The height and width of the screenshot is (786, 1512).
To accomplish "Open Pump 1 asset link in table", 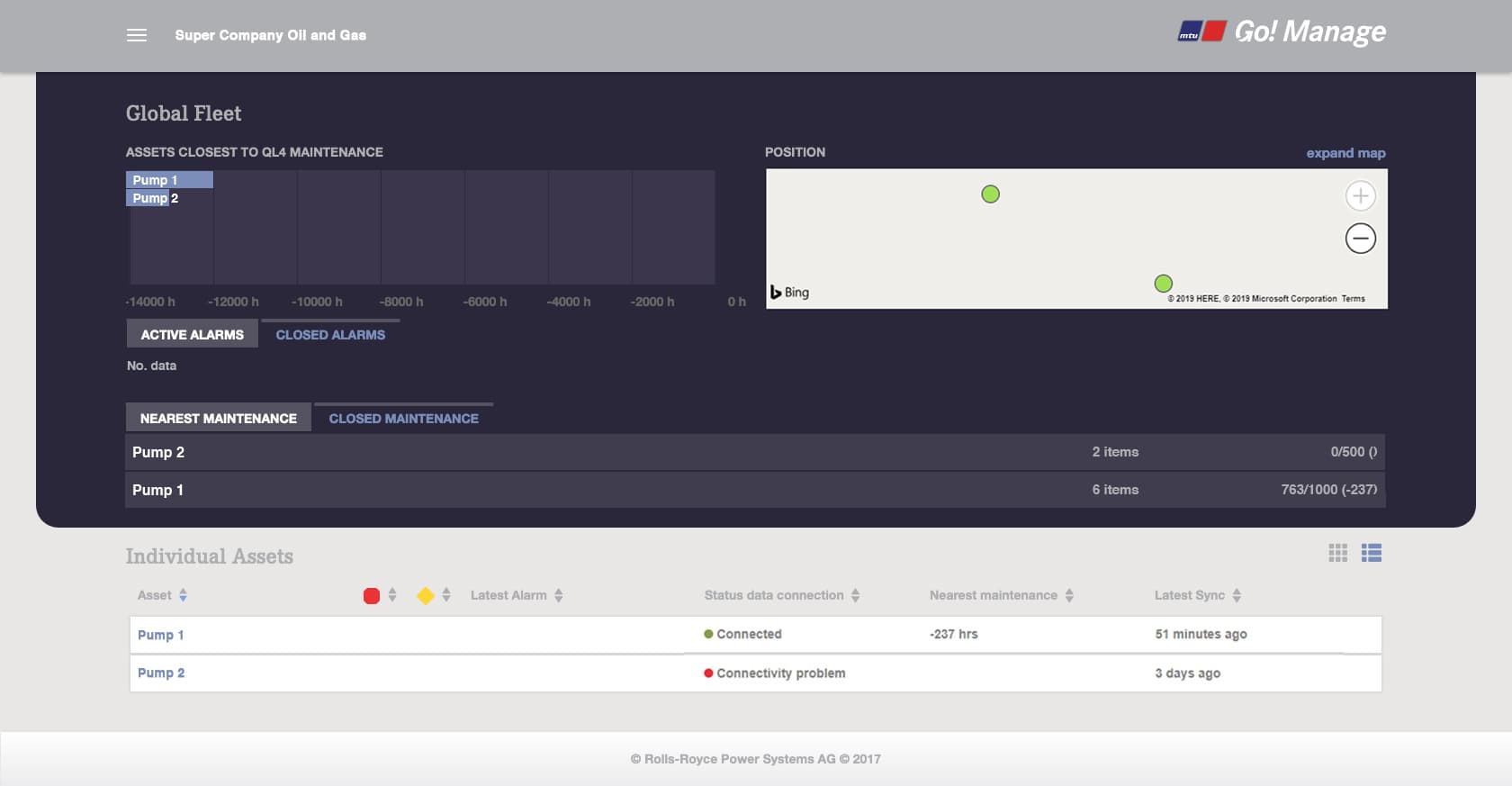I will pos(160,635).
